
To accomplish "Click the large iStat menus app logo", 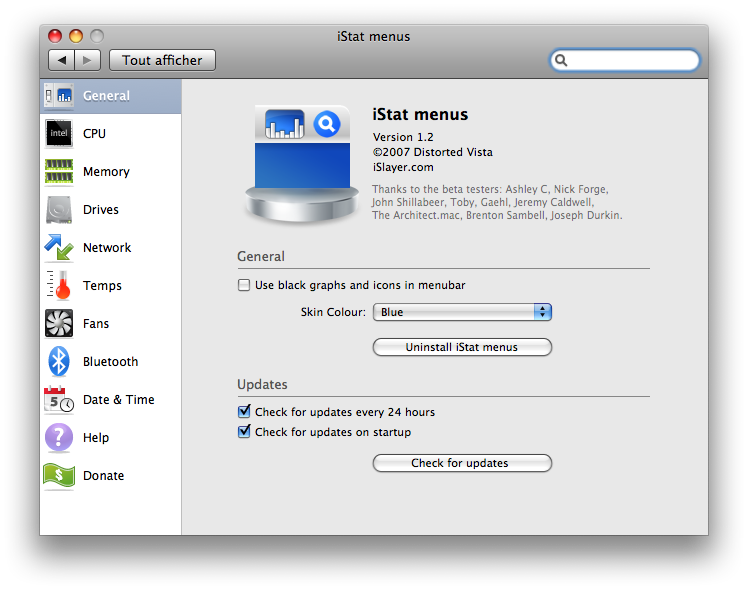I will pos(302,165).
